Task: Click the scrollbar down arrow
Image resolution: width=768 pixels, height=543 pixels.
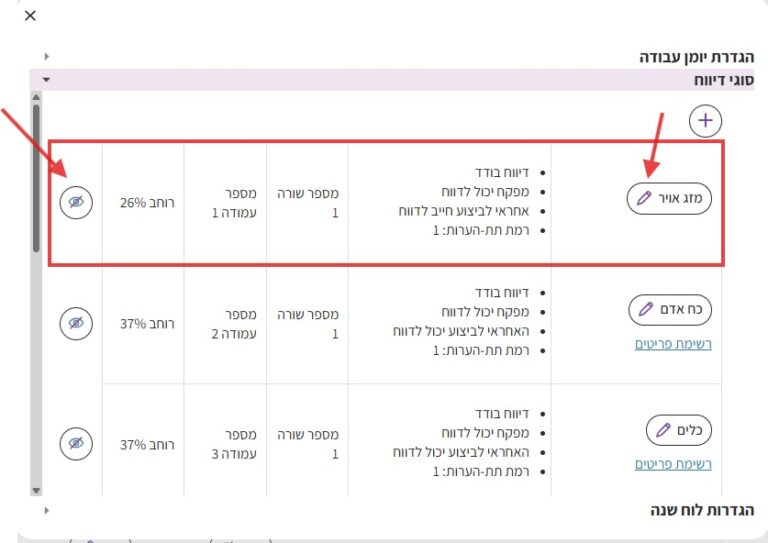Action: click(x=37, y=490)
